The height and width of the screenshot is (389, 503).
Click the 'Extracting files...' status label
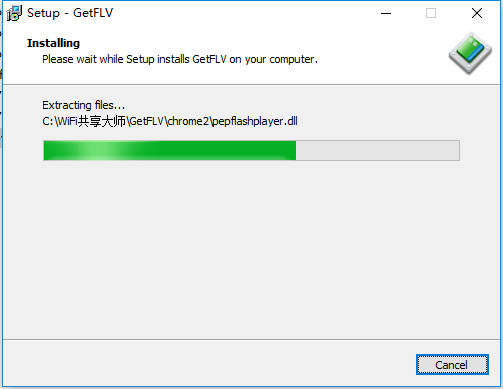tap(83, 105)
